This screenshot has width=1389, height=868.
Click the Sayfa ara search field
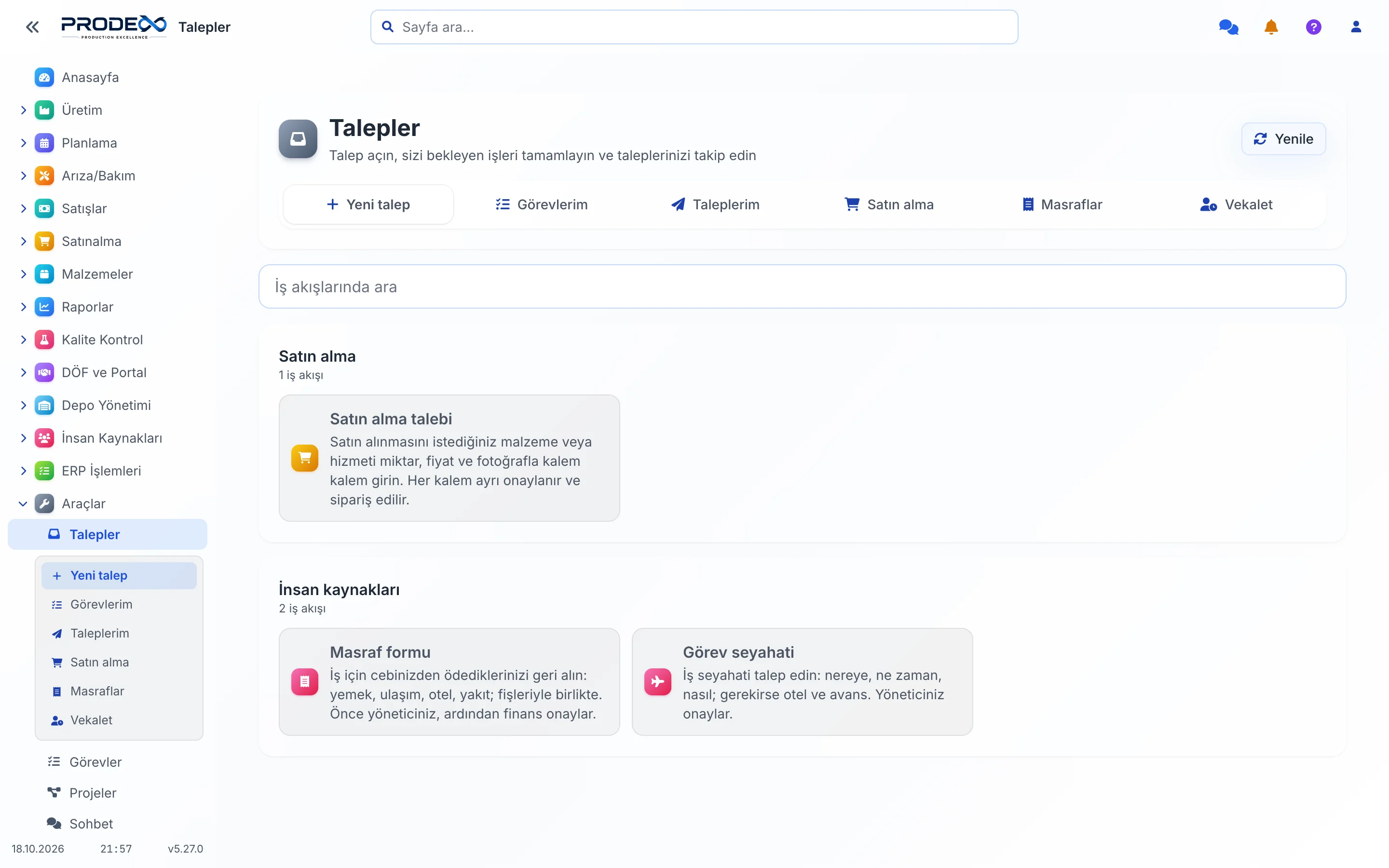(x=694, y=27)
